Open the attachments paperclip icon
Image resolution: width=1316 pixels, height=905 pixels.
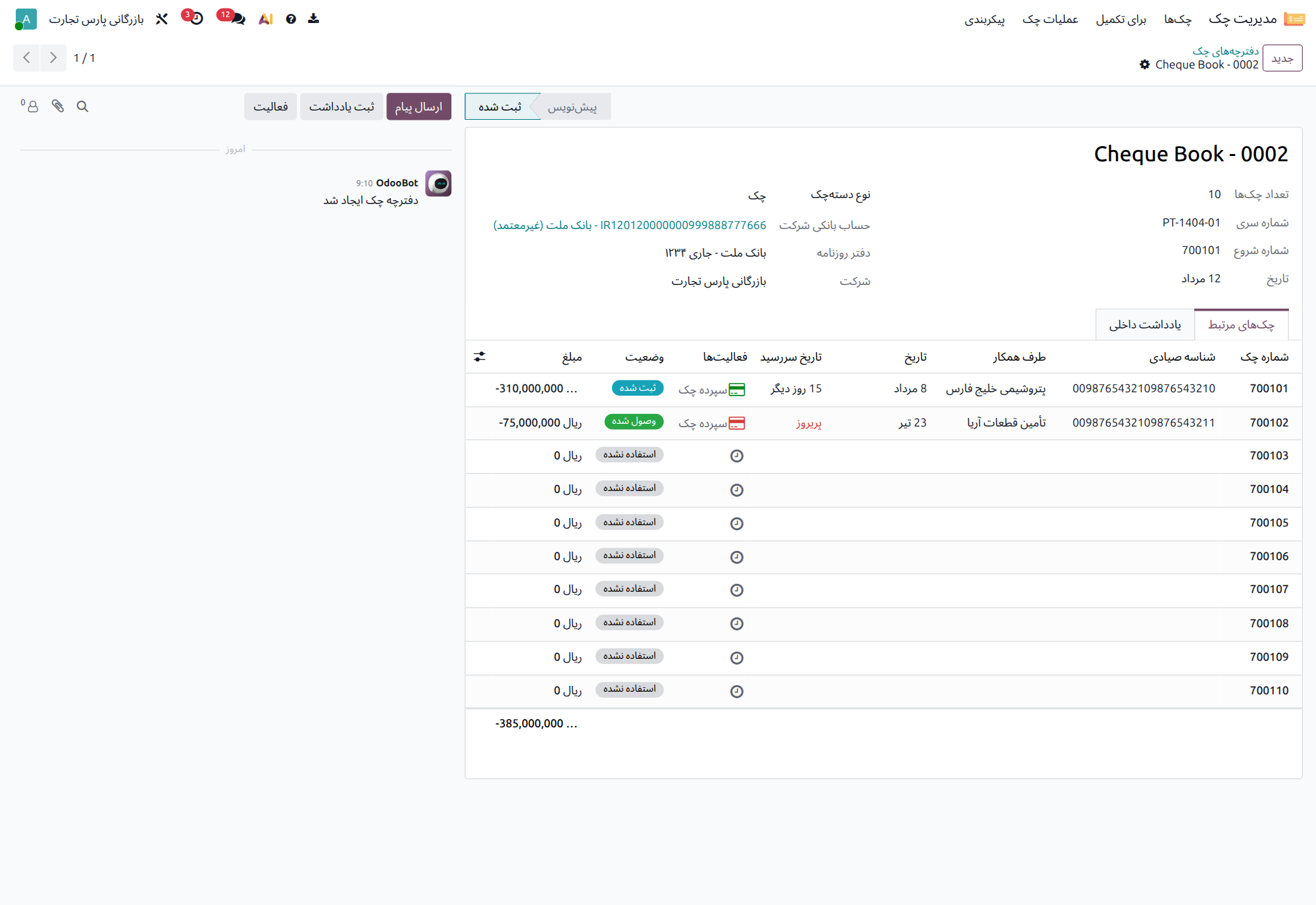58,106
